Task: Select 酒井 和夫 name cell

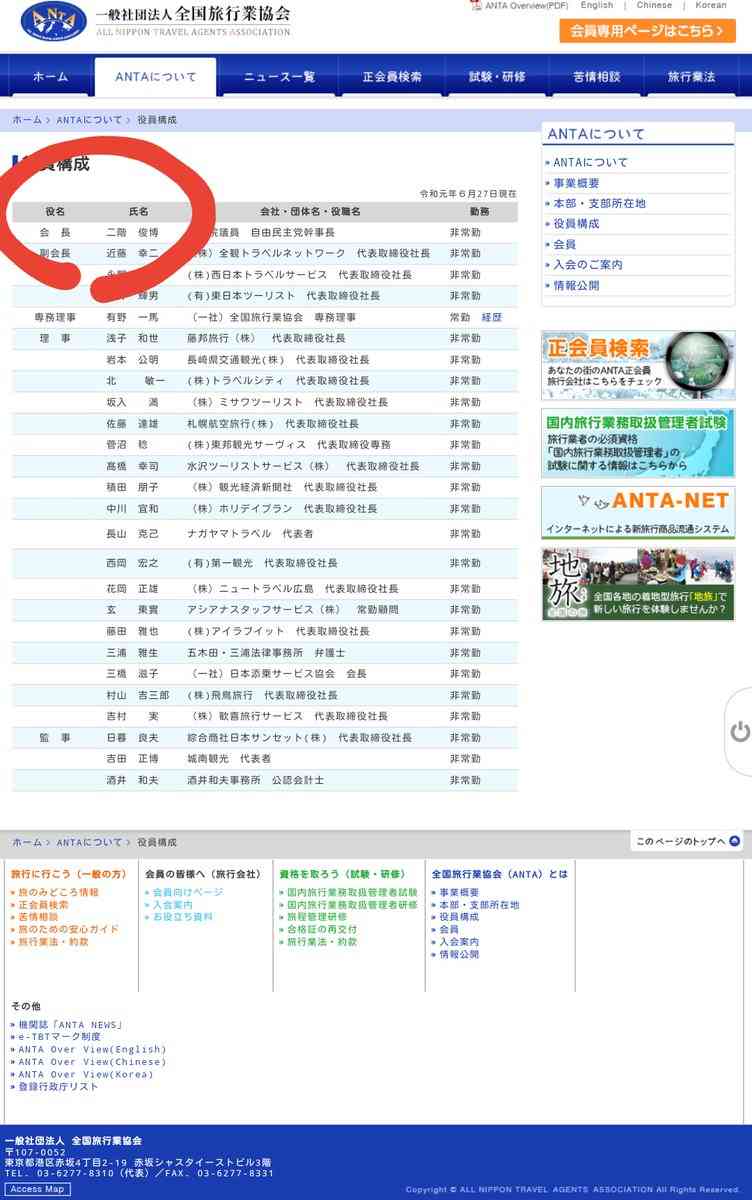Action: pos(132,780)
